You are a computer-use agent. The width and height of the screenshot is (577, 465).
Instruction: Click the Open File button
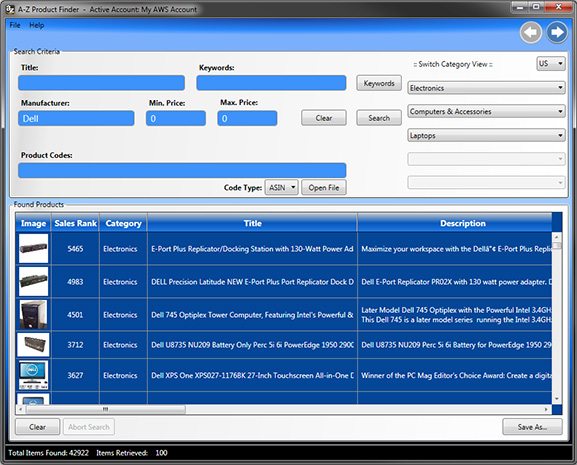(x=324, y=188)
